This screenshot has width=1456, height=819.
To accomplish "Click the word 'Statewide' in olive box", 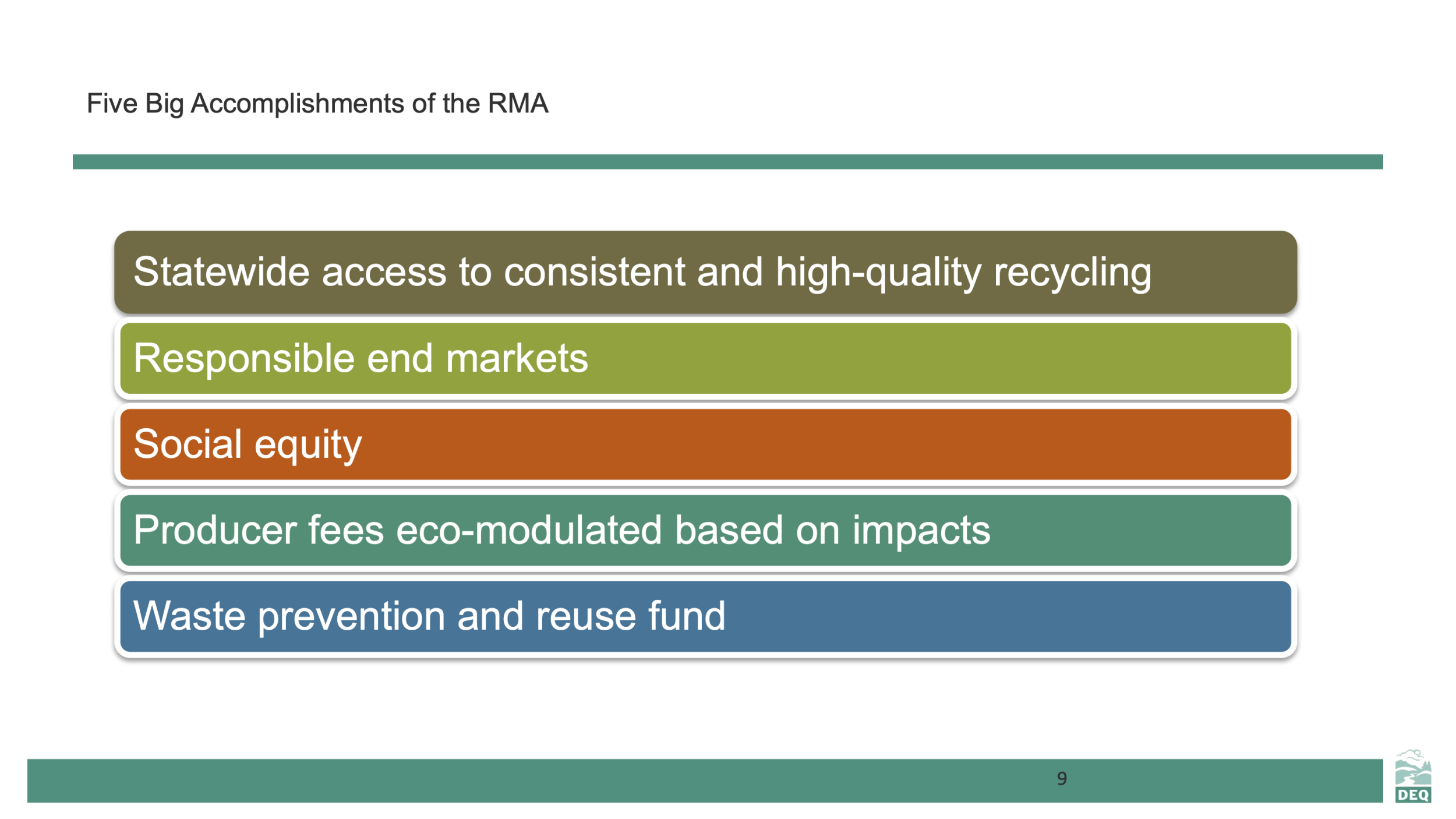I will click(x=221, y=272).
